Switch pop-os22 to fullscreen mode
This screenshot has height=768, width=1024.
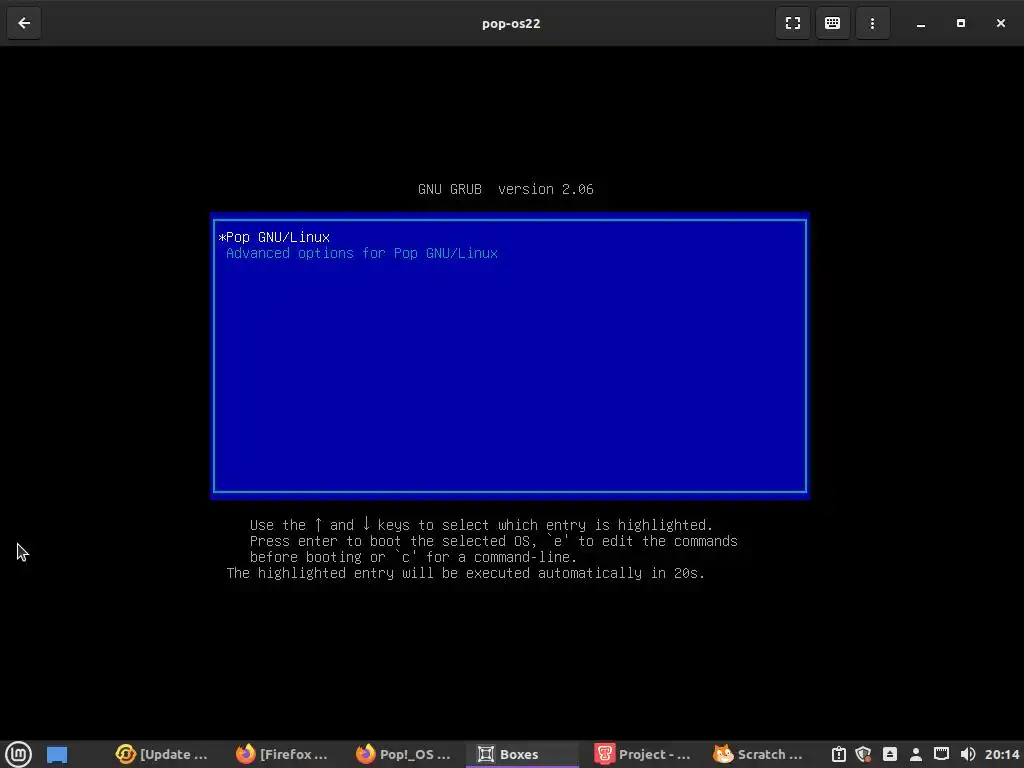[793, 24]
